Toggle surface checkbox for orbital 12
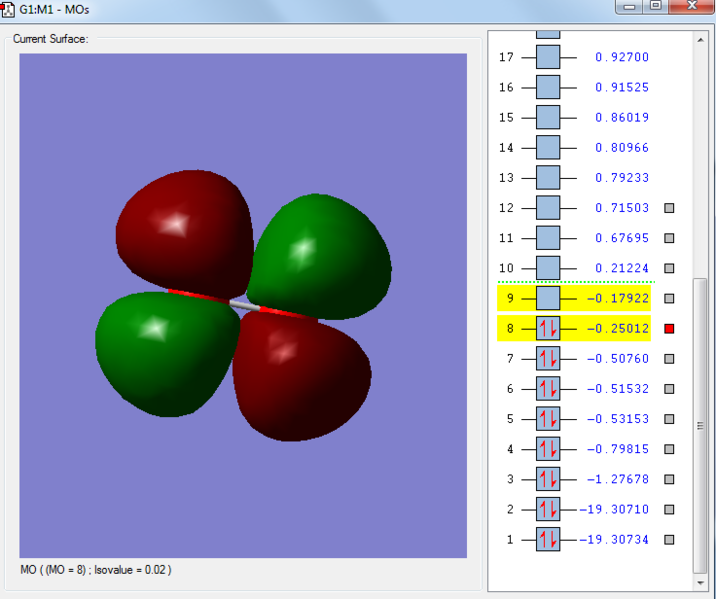This screenshot has width=716, height=599. [669, 208]
